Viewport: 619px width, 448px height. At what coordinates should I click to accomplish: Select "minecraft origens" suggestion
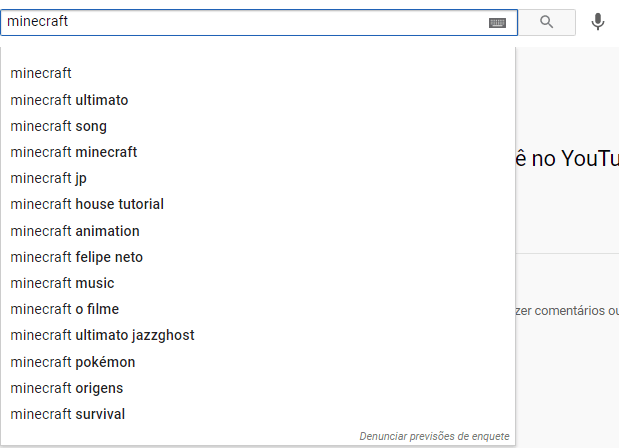coord(66,388)
